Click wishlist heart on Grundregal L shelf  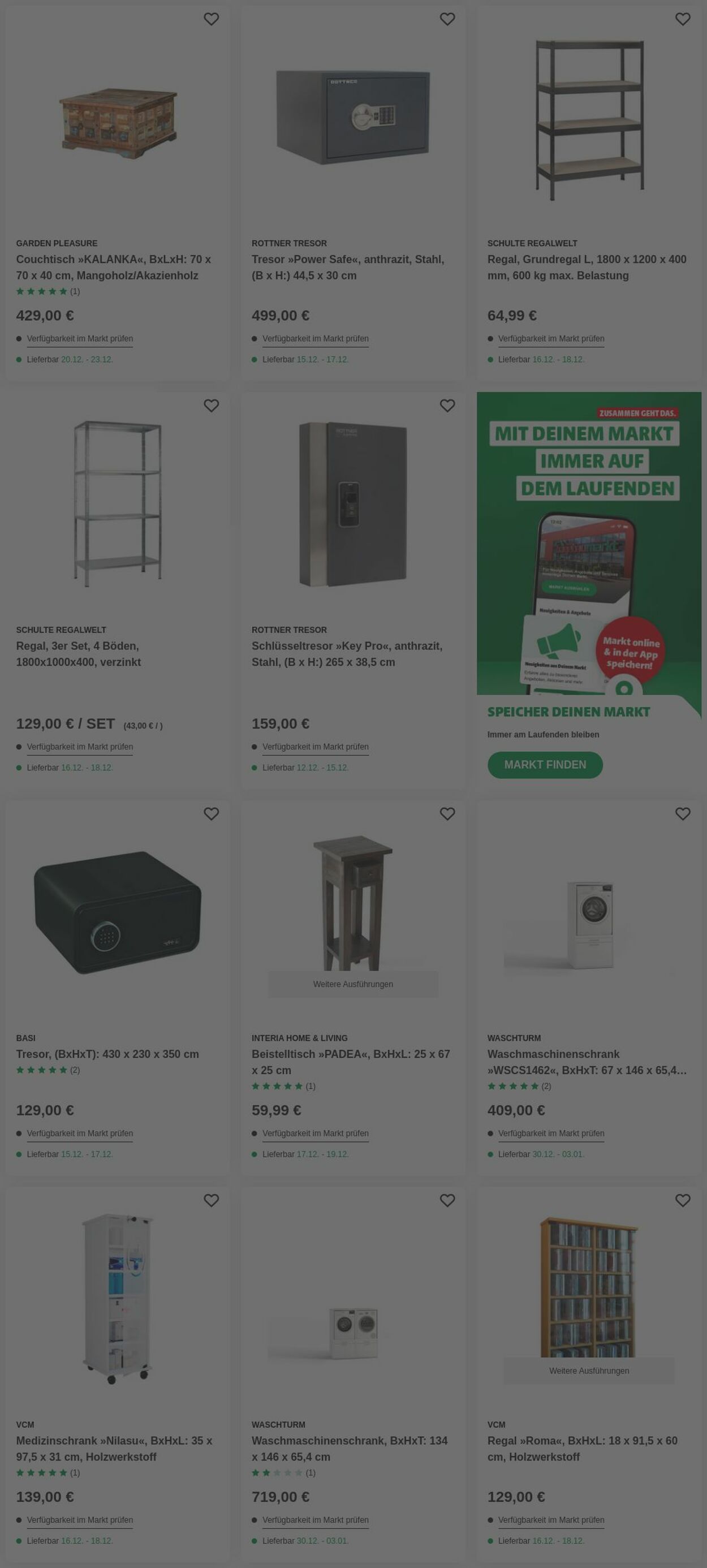pos(683,19)
